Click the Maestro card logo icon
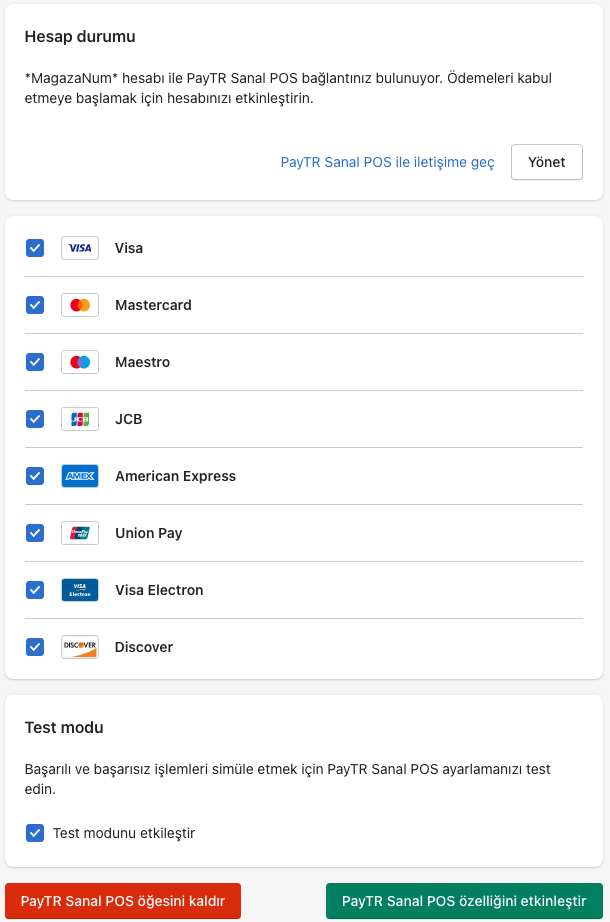Image resolution: width=610 pixels, height=922 pixels. click(80, 362)
